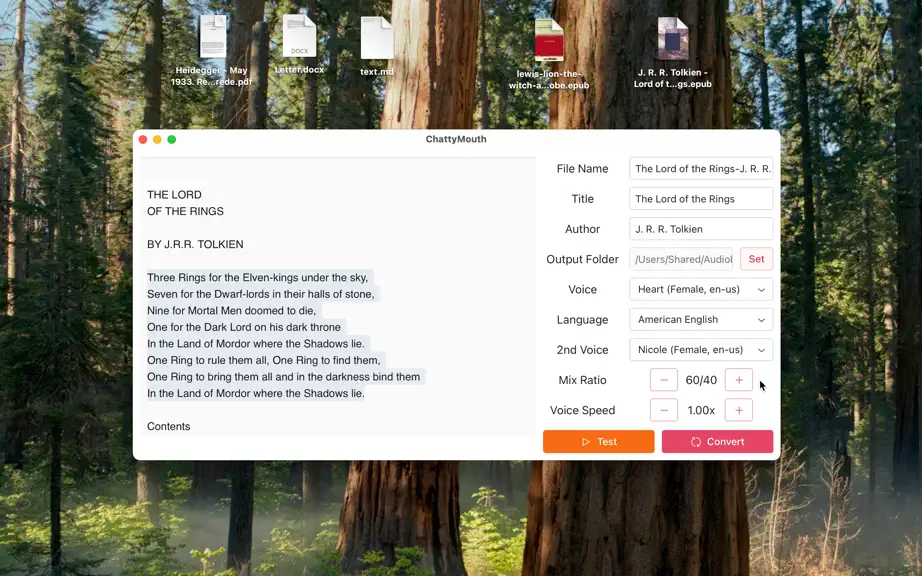The height and width of the screenshot is (576, 922).
Task: Click into the Author input field
Action: 701,229
